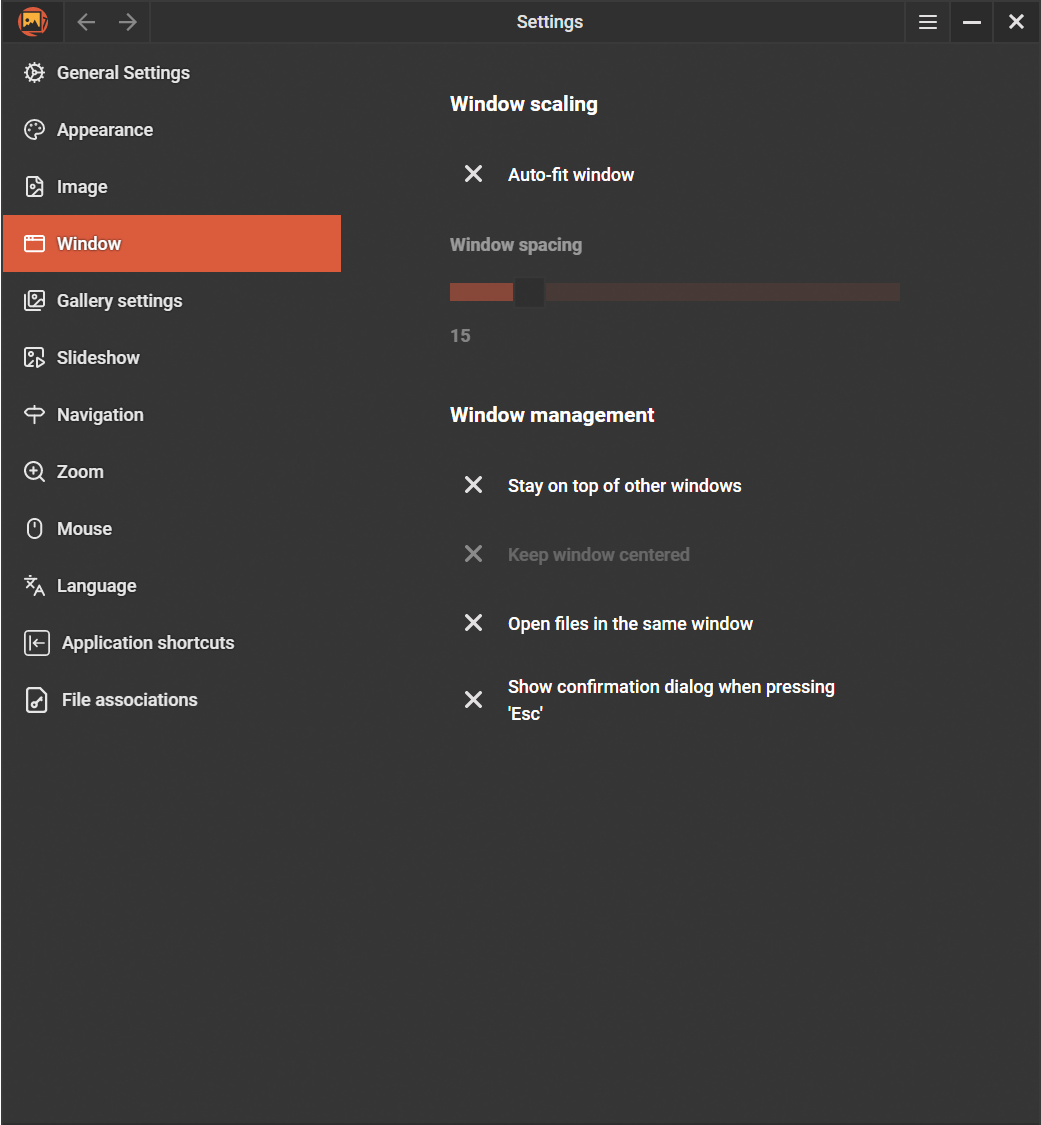Image resolution: width=1041 pixels, height=1125 pixels.
Task: Open Appearance via the palette icon
Action: (x=35, y=130)
